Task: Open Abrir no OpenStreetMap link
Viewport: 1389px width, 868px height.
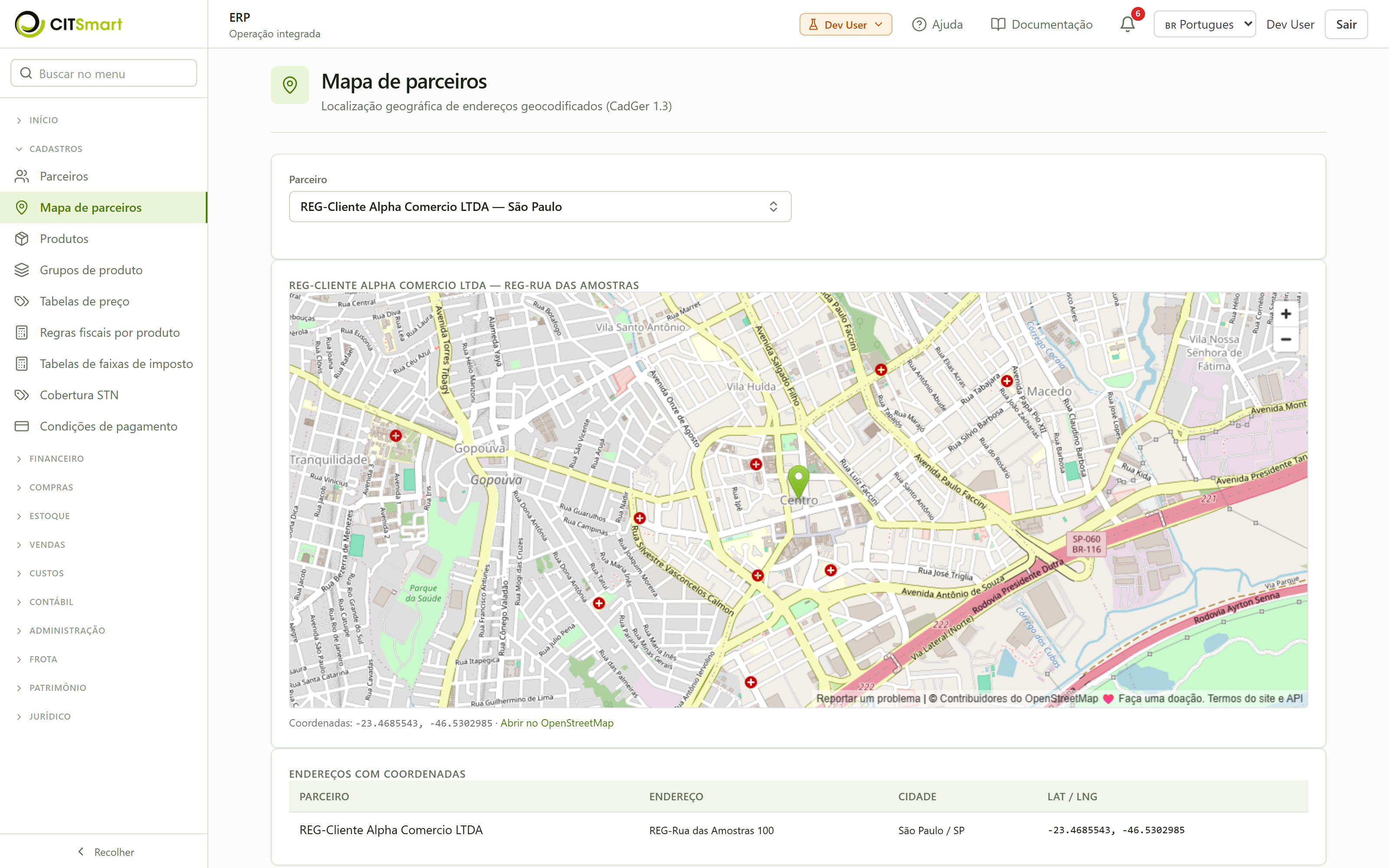Action: click(x=557, y=723)
